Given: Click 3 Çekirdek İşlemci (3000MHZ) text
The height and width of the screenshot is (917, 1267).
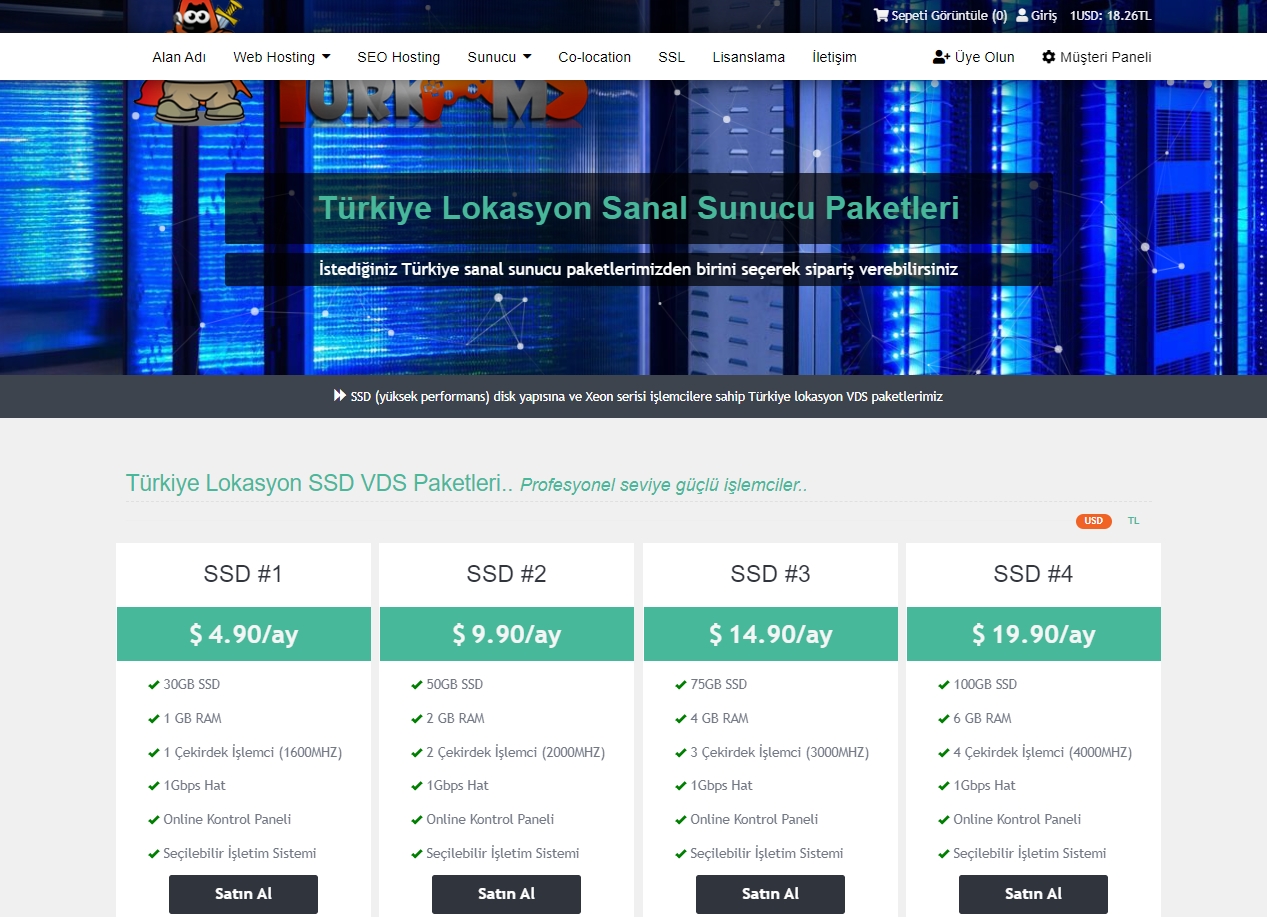Looking at the screenshot, I should click(x=779, y=752).
